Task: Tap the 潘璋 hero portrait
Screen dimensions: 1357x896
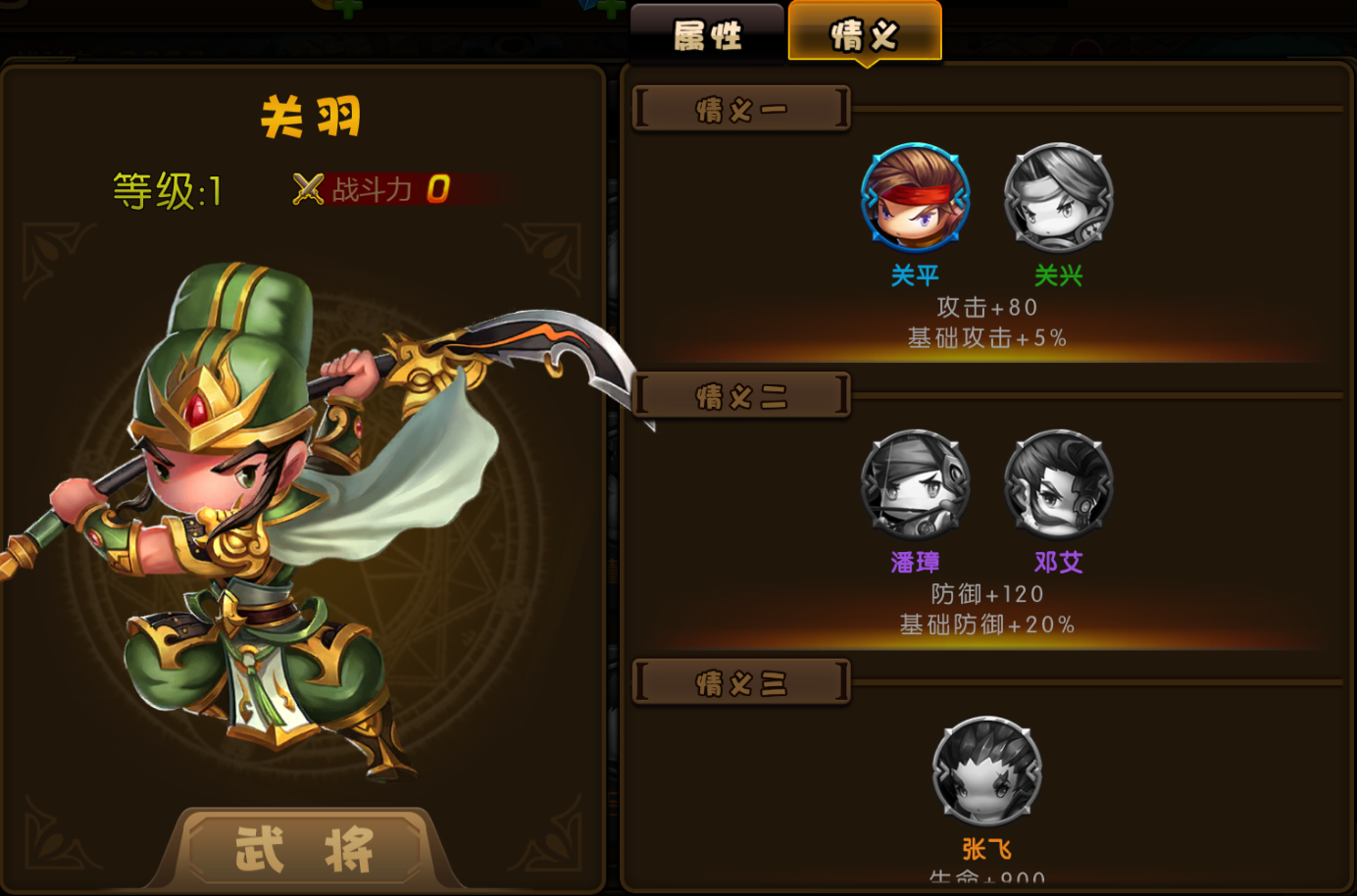Action: (x=915, y=484)
